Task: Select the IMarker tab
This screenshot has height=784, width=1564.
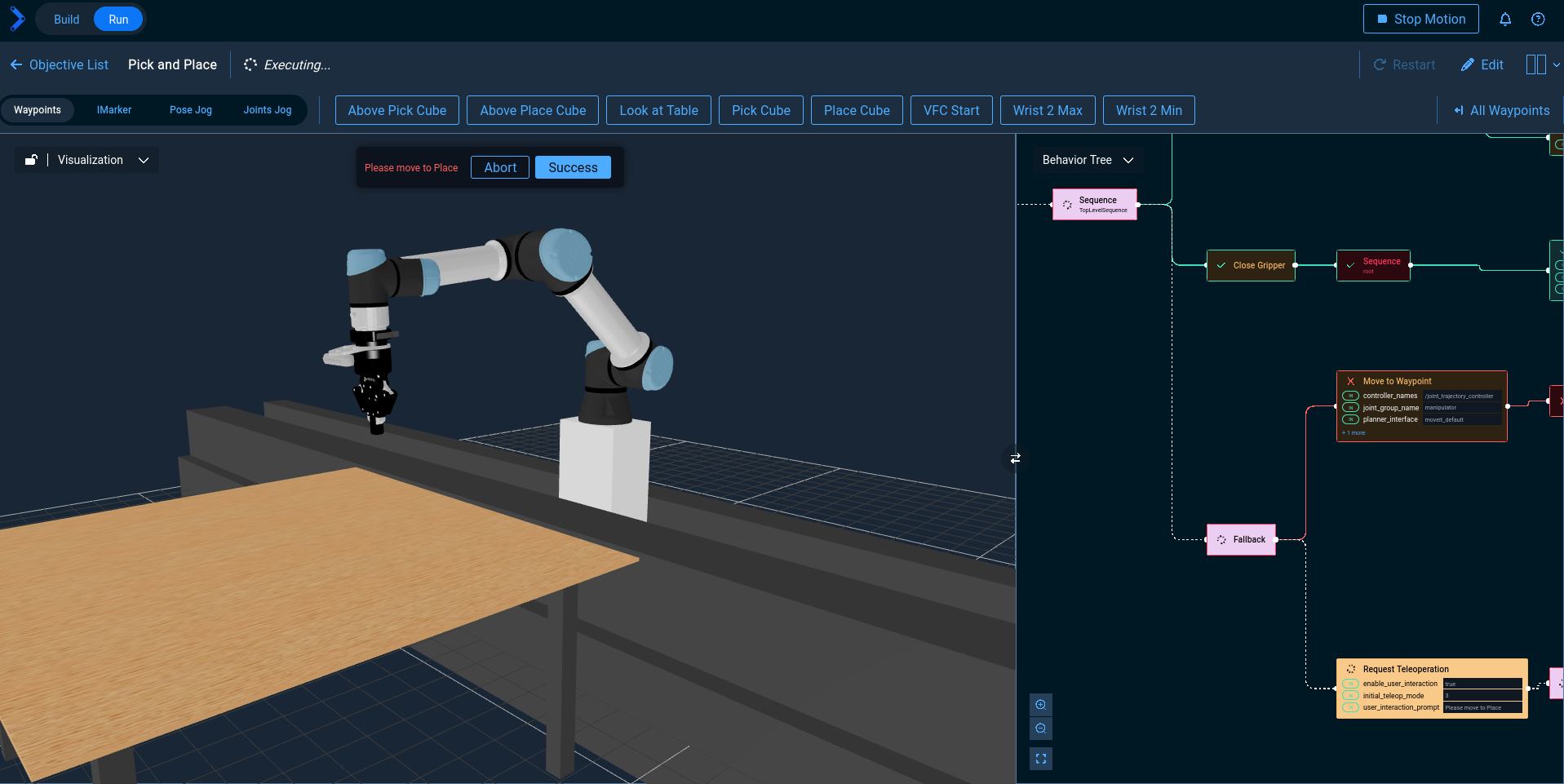Action: pos(114,110)
